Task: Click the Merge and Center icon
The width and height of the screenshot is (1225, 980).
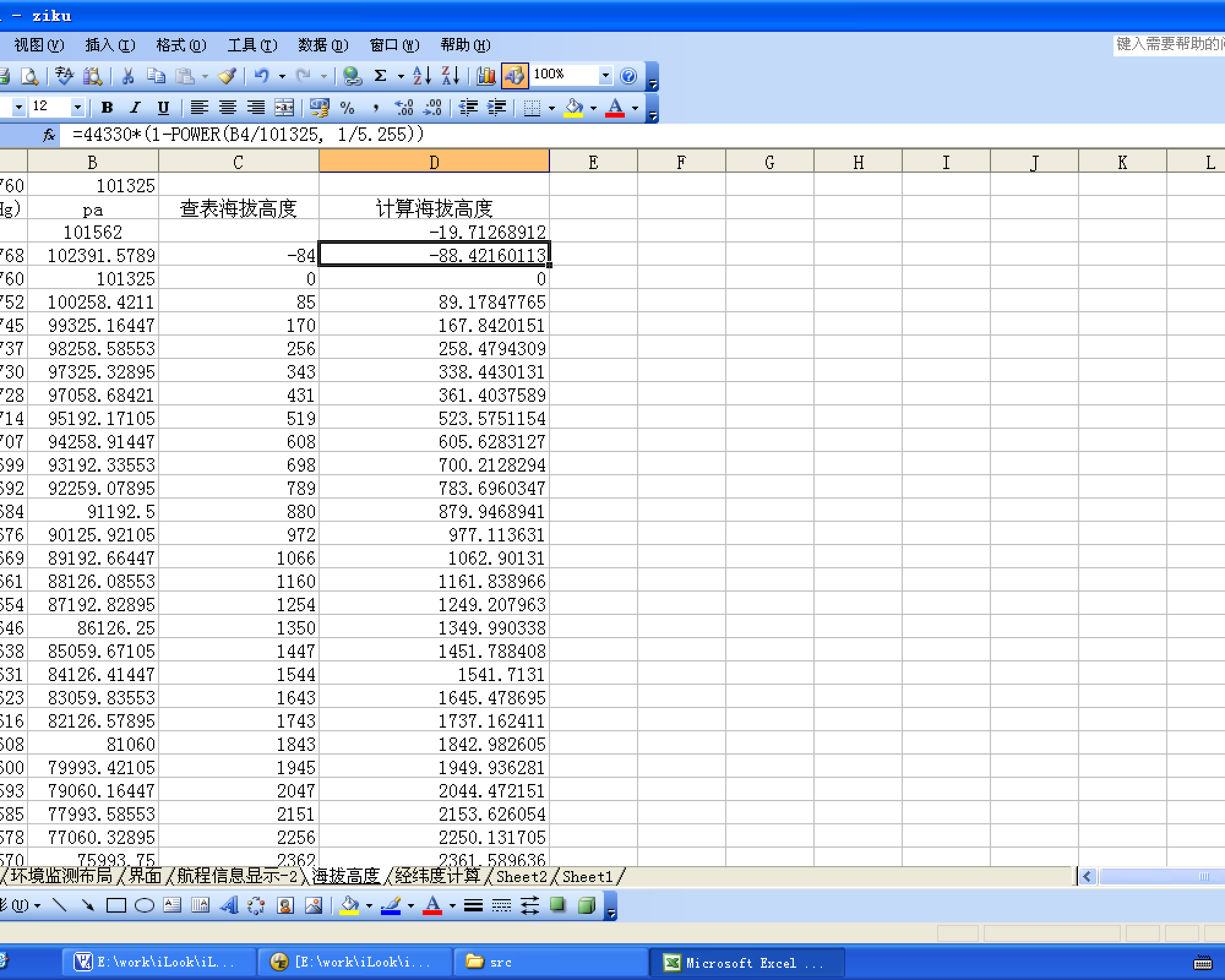Action: (x=284, y=108)
